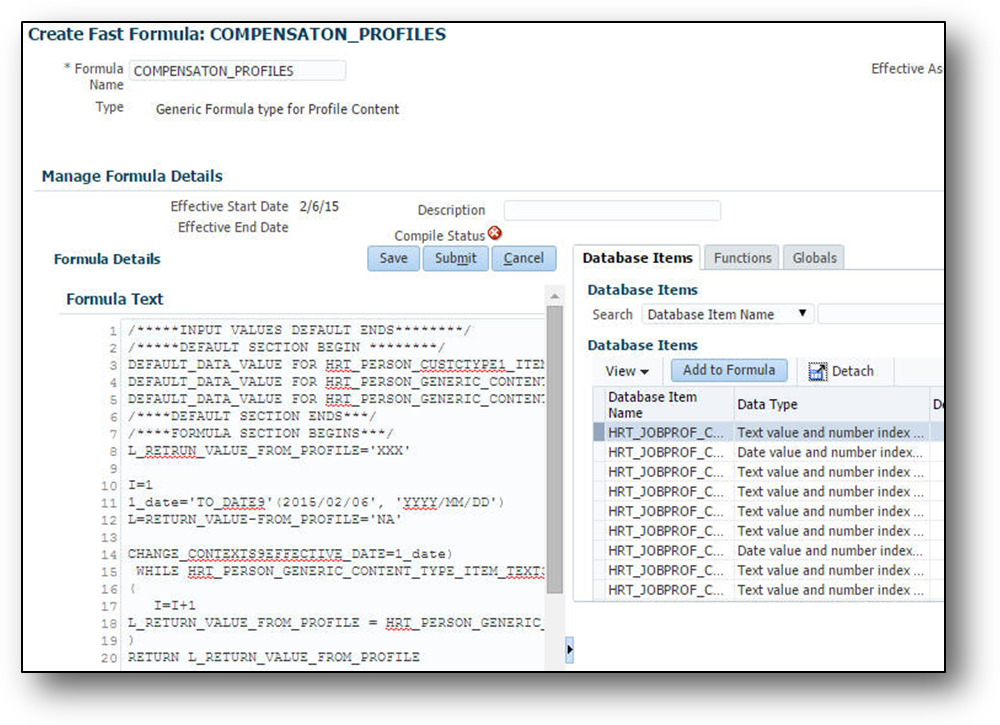
Task: Click the Compile Status error icon
Action: 494,233
